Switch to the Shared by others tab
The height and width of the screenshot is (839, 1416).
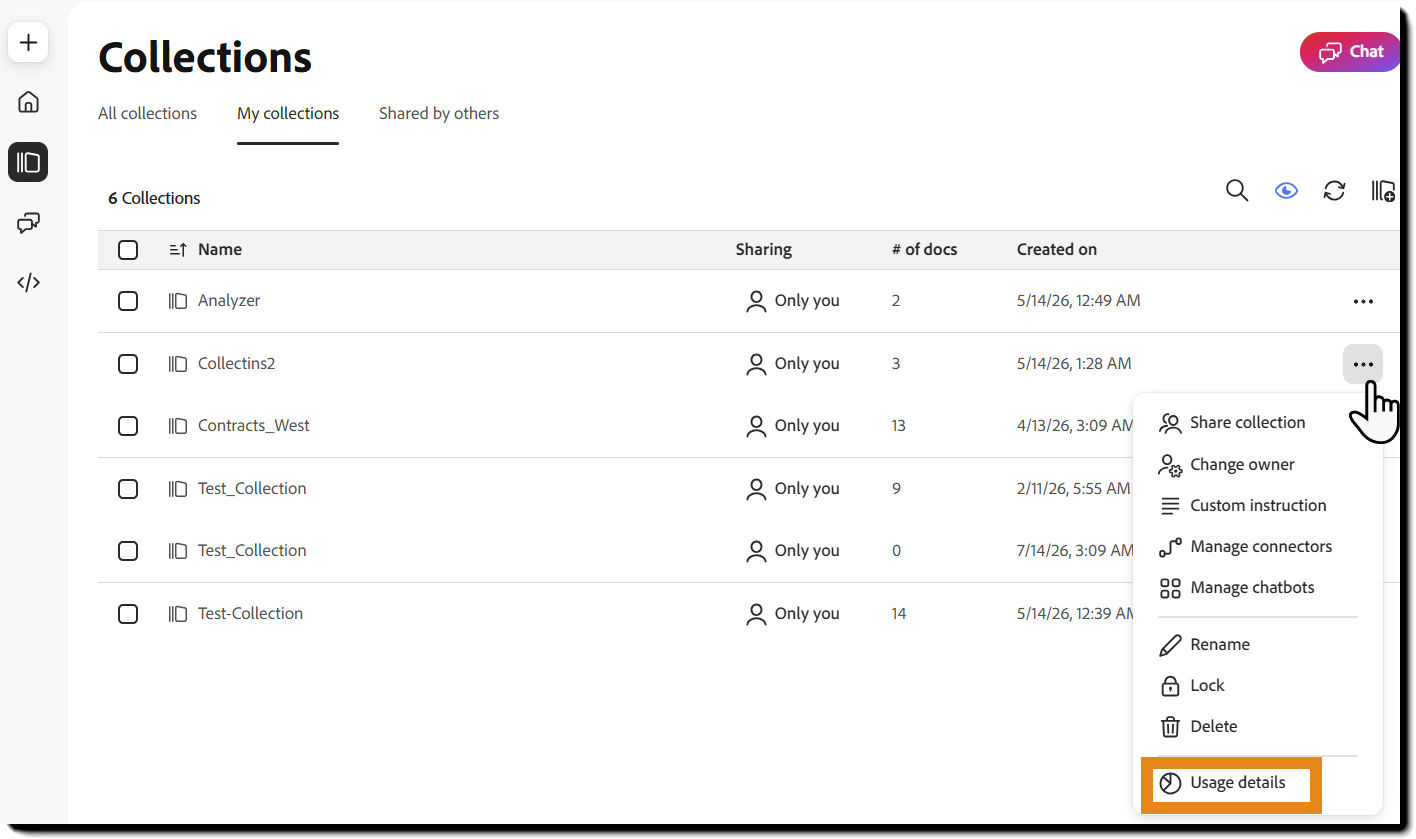pyautogui.click(x=439, y=113)
